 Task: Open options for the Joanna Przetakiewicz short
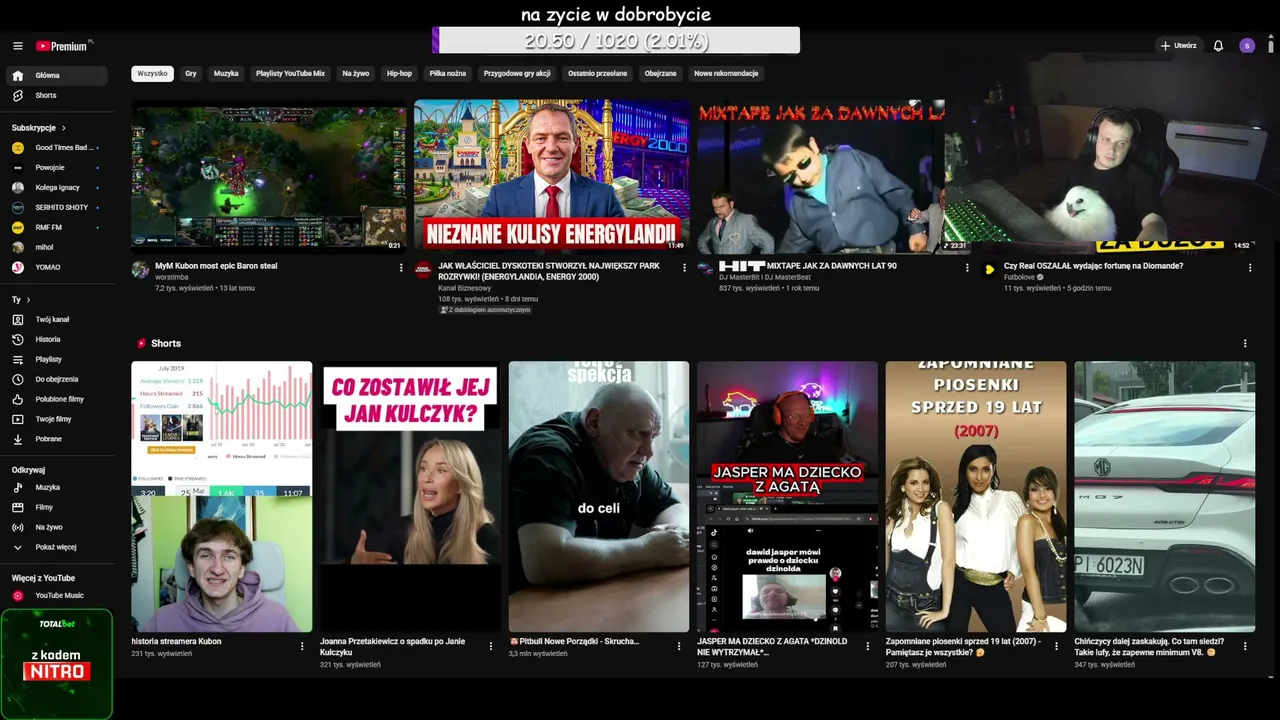[x=491, y=646]
